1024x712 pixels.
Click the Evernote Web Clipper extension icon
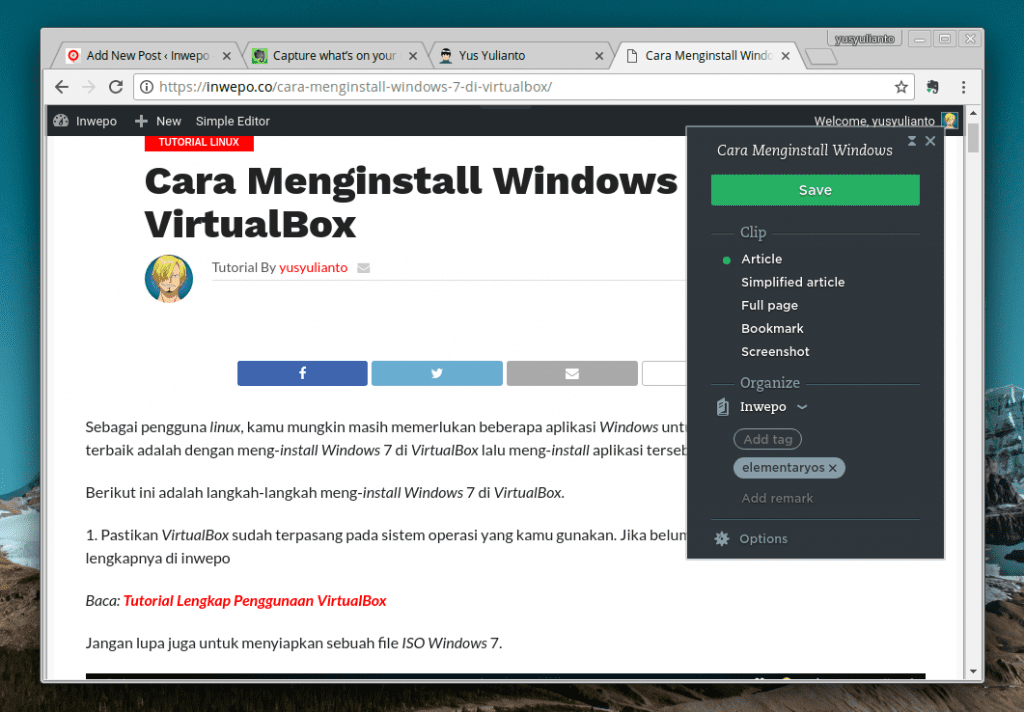tap(933, 87)
